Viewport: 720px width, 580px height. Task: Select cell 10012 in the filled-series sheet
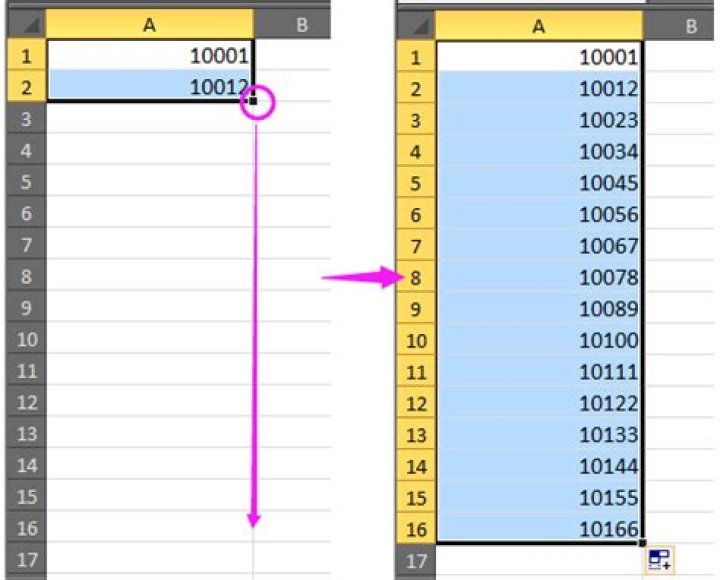pos(539,89)
